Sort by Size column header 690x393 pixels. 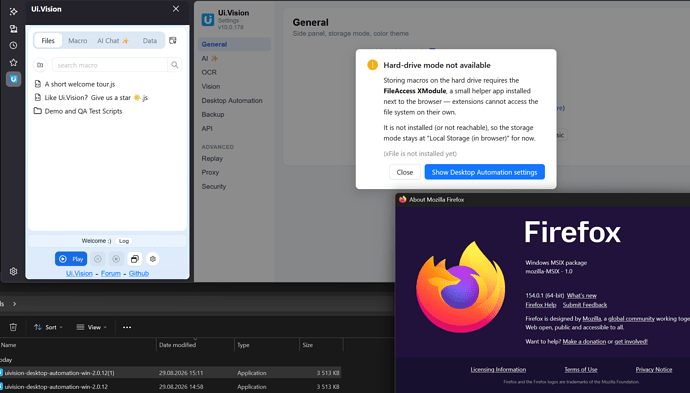(x=321, y=345)
